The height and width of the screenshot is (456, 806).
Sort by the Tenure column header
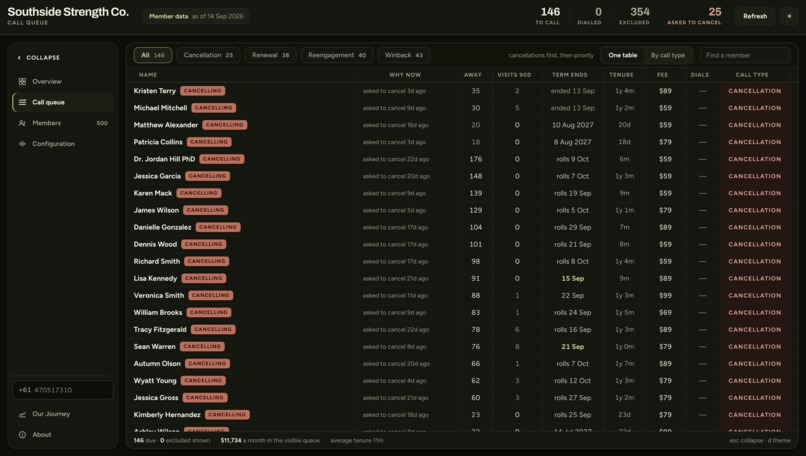coord(621,75)
